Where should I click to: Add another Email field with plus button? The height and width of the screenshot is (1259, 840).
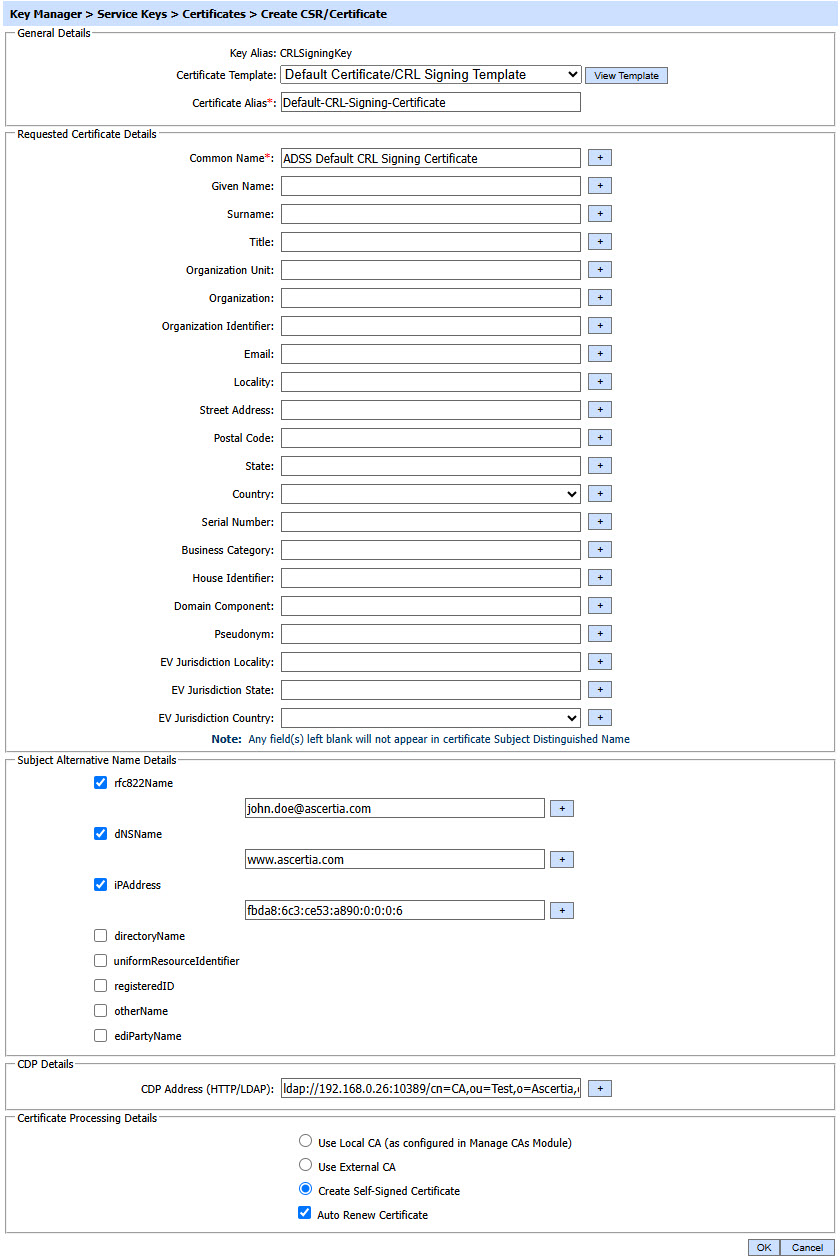point(599,354)
